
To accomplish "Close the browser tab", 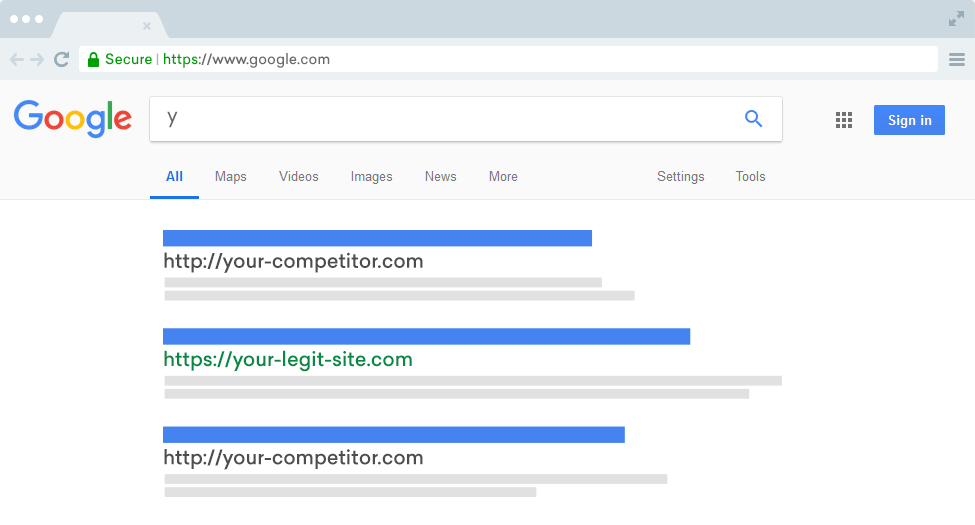I will [x=147, y=26].
